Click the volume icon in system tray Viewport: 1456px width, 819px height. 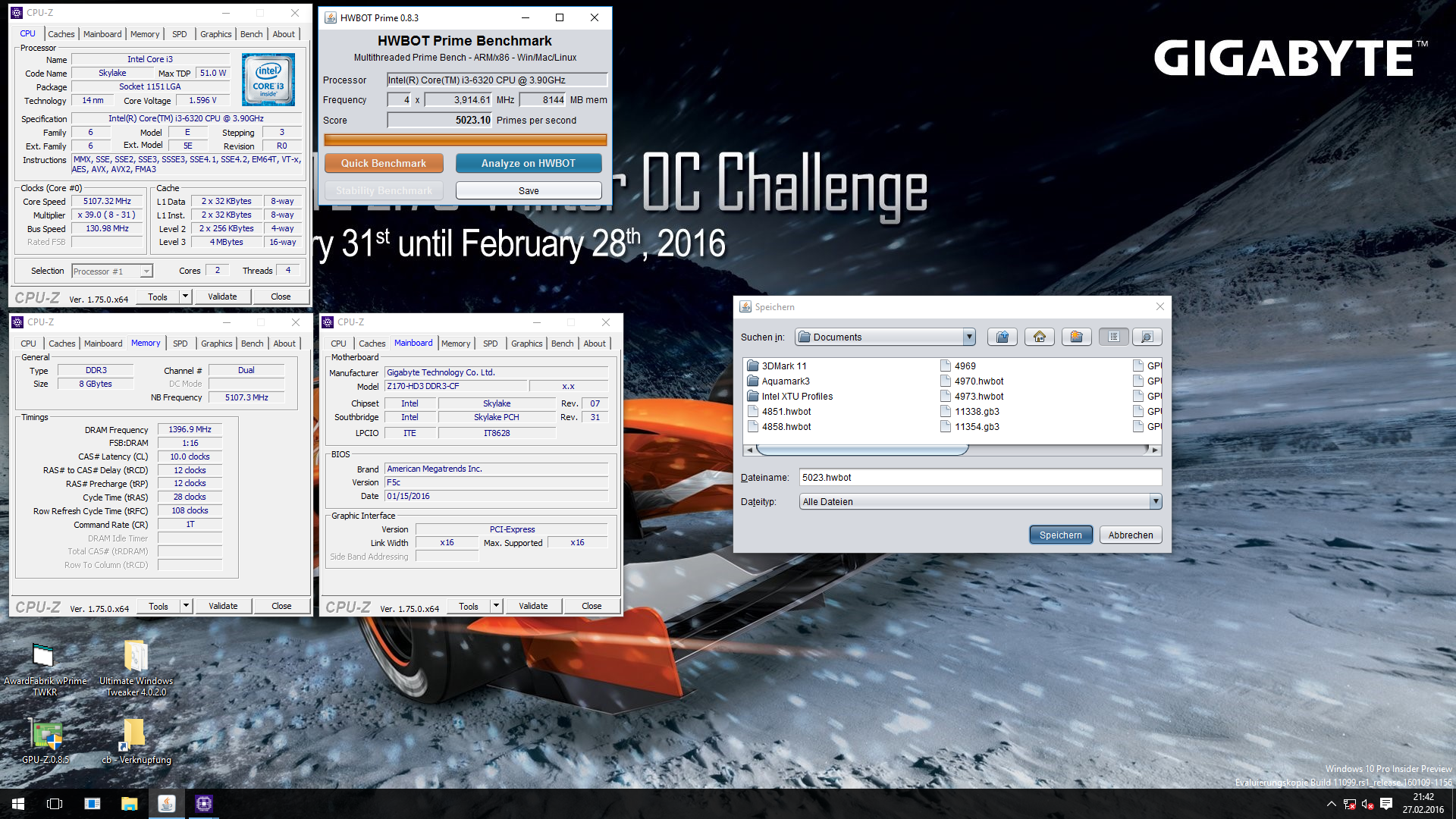pyautogui.click(x=1367, y=804)
